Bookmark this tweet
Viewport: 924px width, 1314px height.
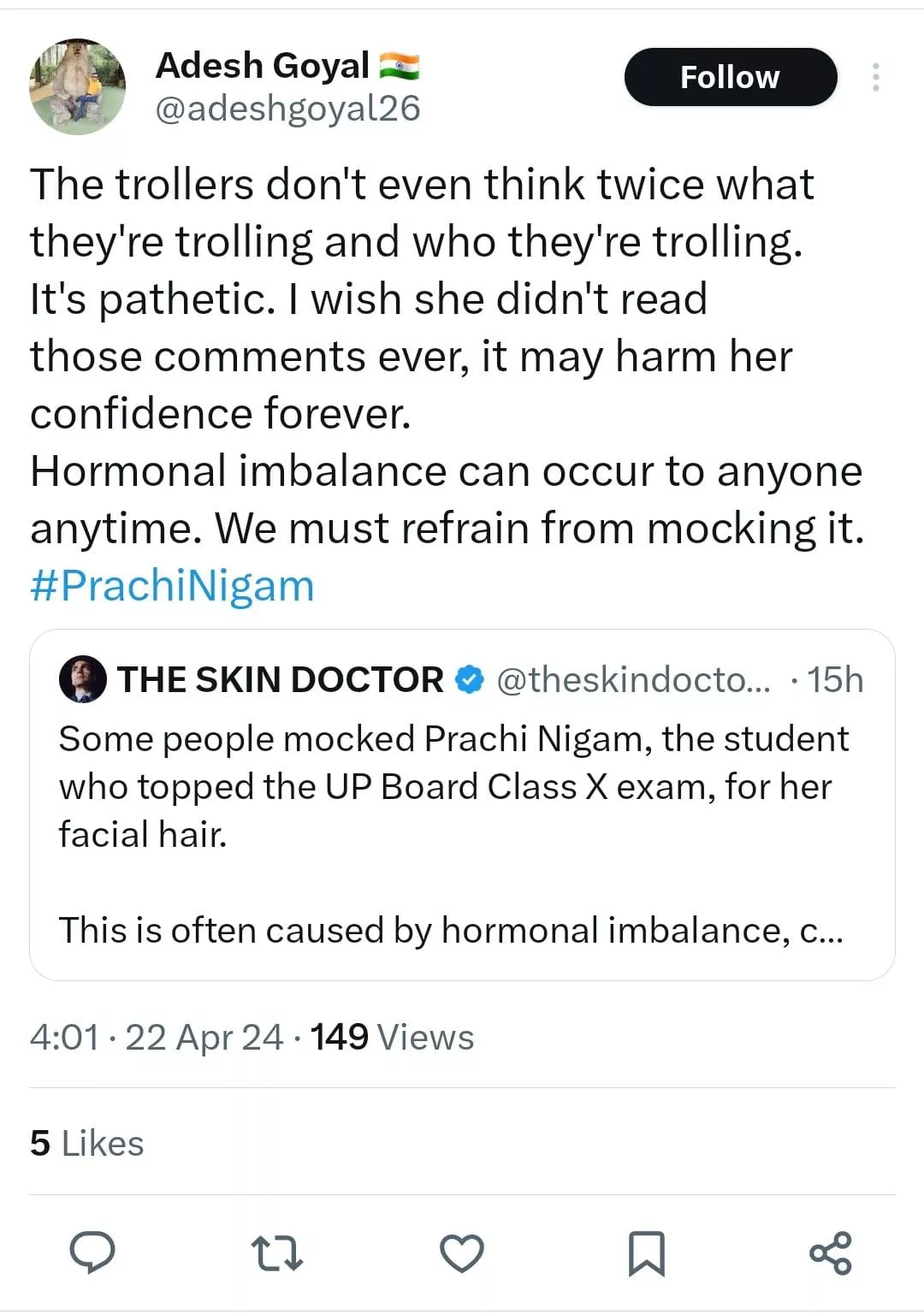pos(646,1253)
